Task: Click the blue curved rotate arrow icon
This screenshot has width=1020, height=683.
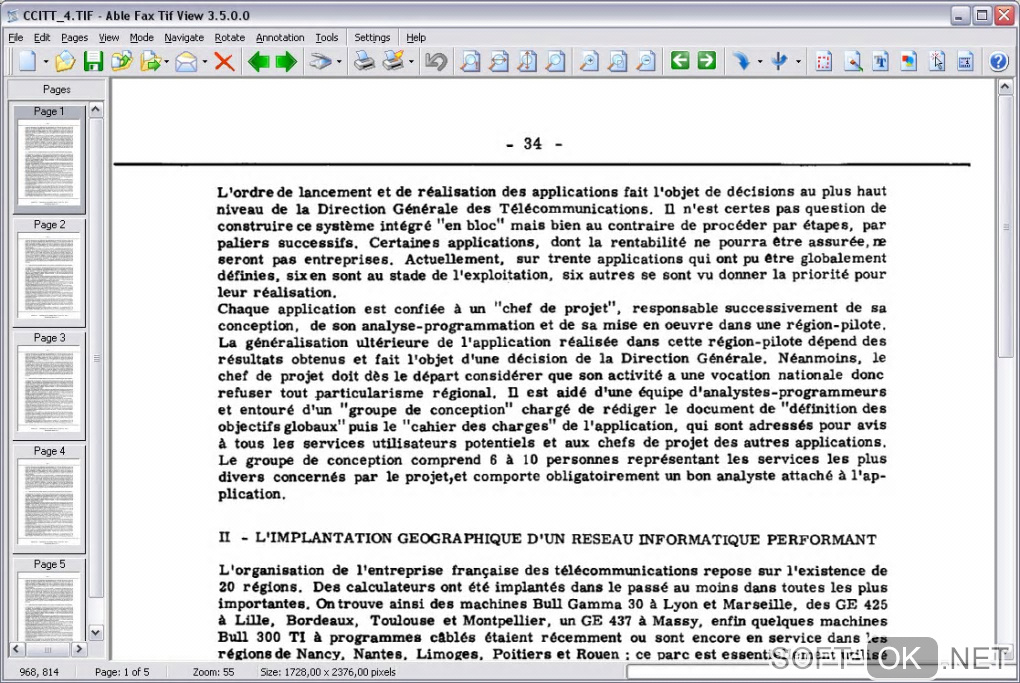Action: (x=741, y=62)
